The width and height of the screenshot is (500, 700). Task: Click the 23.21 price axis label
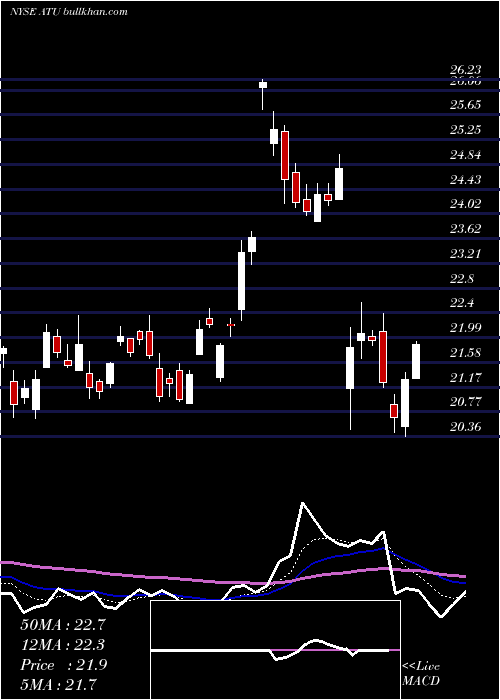tap(465, 254)
